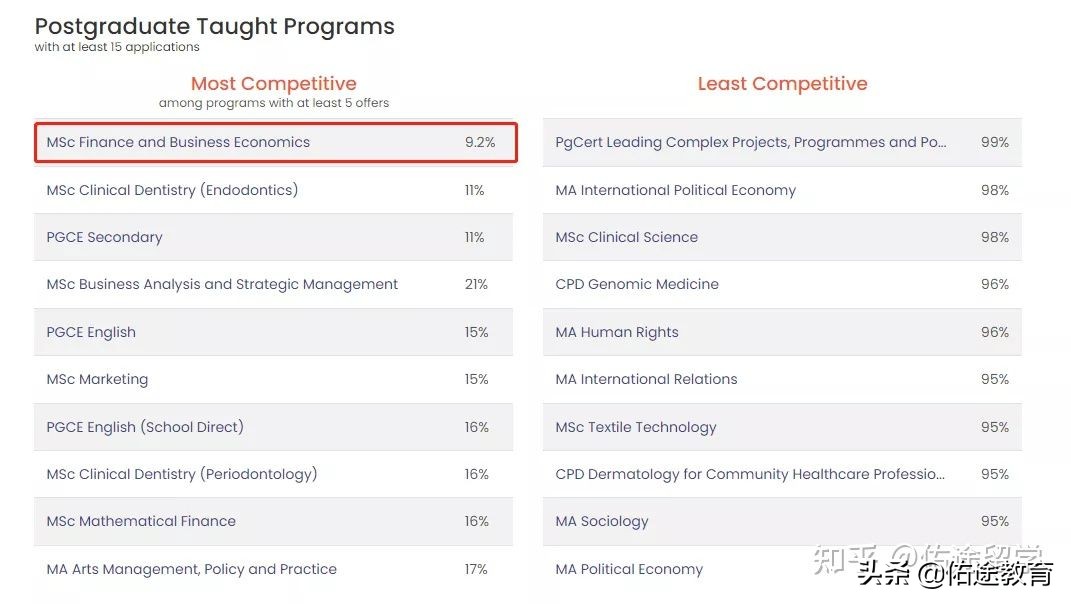Open MSc Clinical Dentistry (Periodontology)
The width and height of the screenshot is (1071, 604).
[x=181, y=474]
